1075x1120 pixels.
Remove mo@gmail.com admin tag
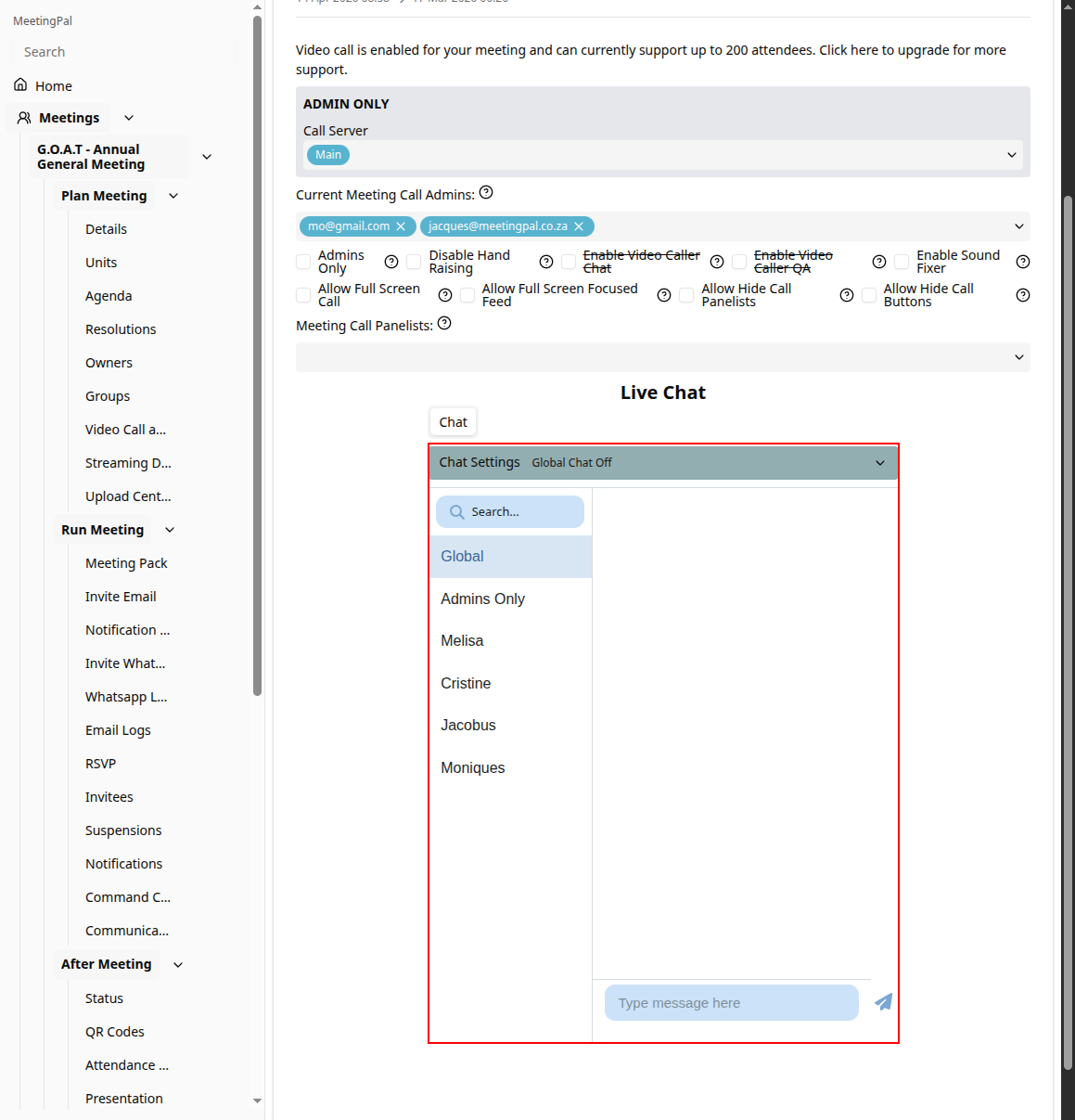[401, 226]
